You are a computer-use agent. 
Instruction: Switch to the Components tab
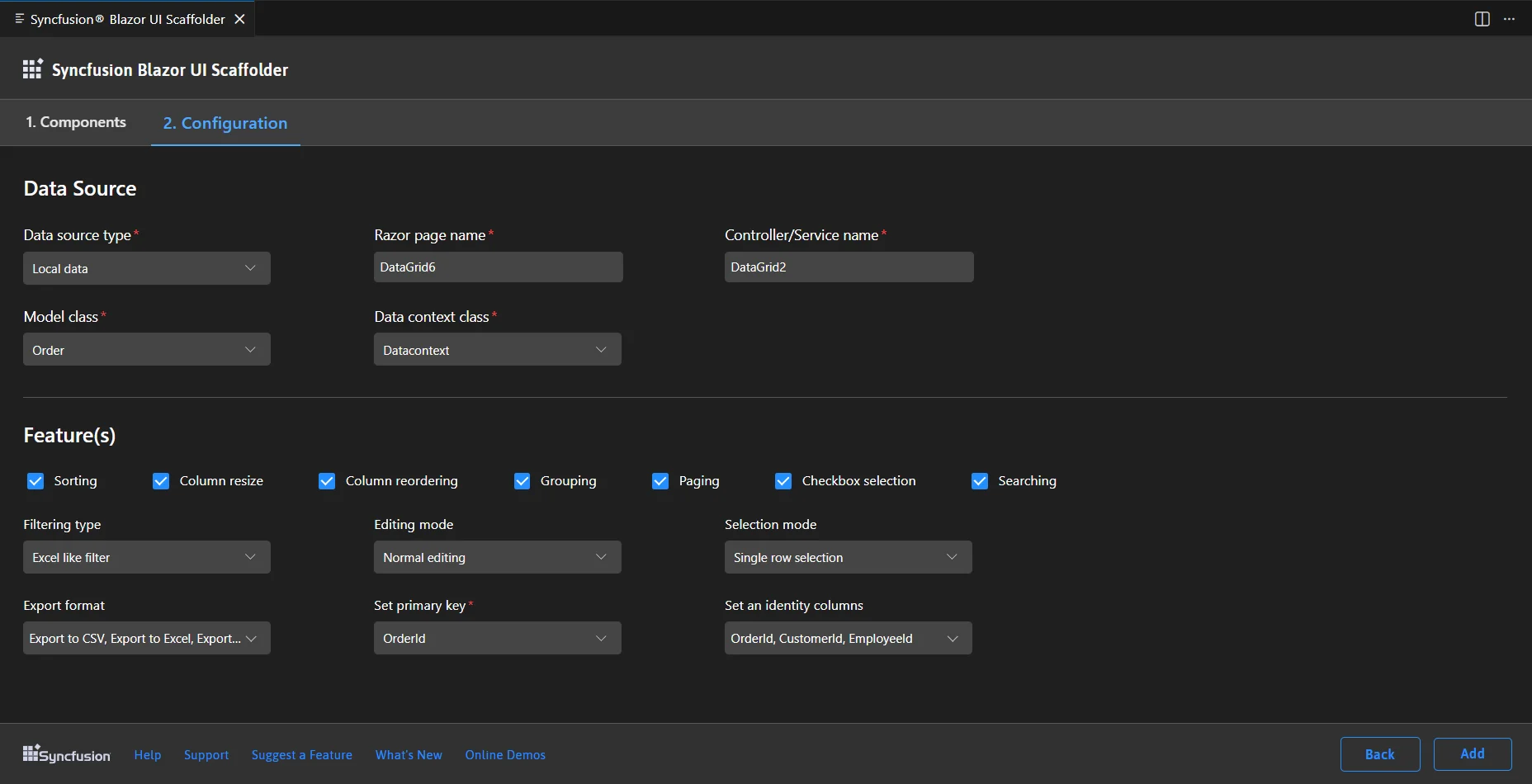point(76,122)
